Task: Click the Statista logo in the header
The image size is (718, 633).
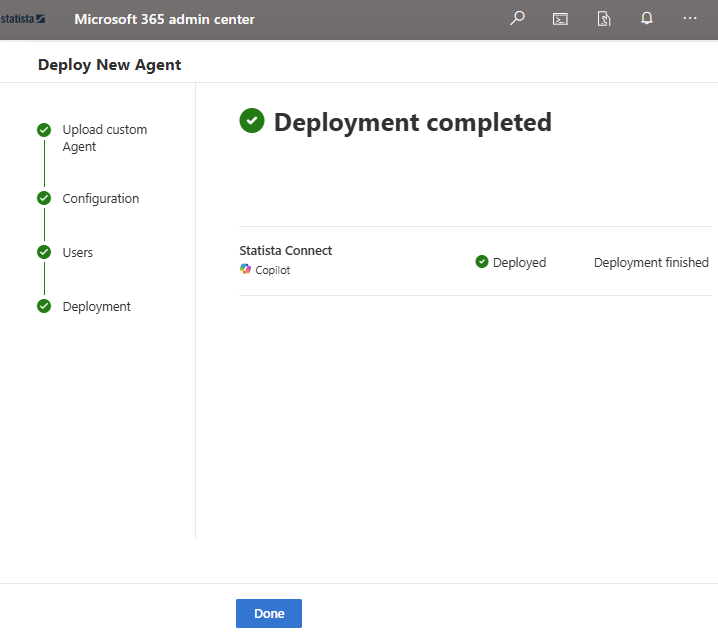Action: [x=23, y=18]
